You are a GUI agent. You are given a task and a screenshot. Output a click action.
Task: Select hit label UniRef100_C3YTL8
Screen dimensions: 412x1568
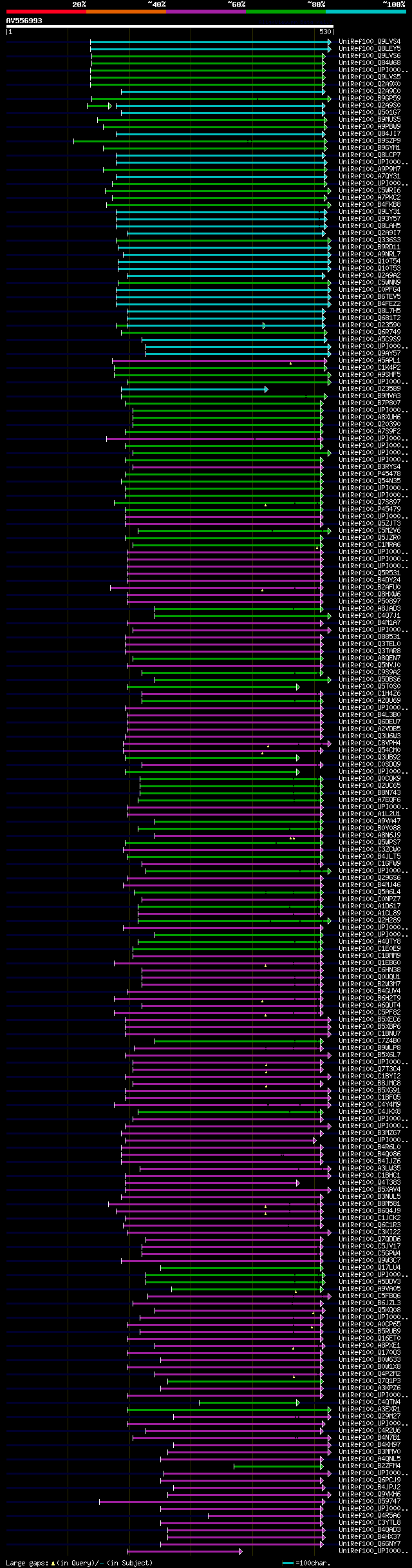point(370,1522)
